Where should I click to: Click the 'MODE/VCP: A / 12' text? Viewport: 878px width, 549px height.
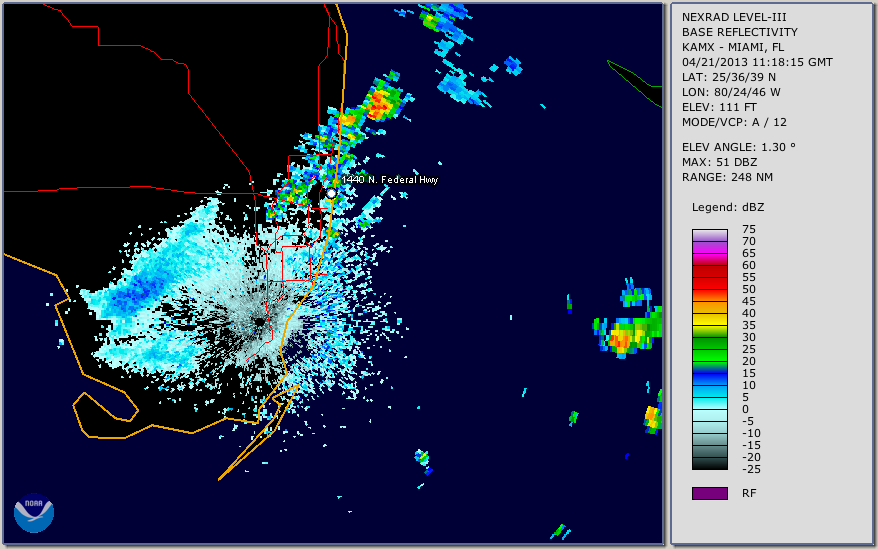click(x=734, y=122)
